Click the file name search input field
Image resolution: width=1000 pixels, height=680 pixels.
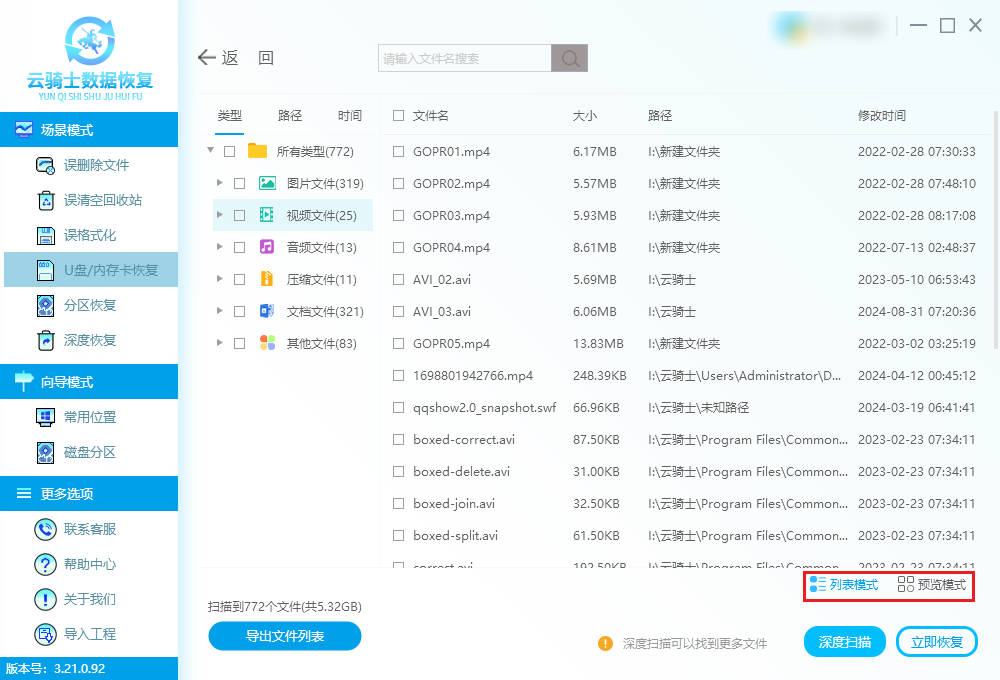coord(465,59)
